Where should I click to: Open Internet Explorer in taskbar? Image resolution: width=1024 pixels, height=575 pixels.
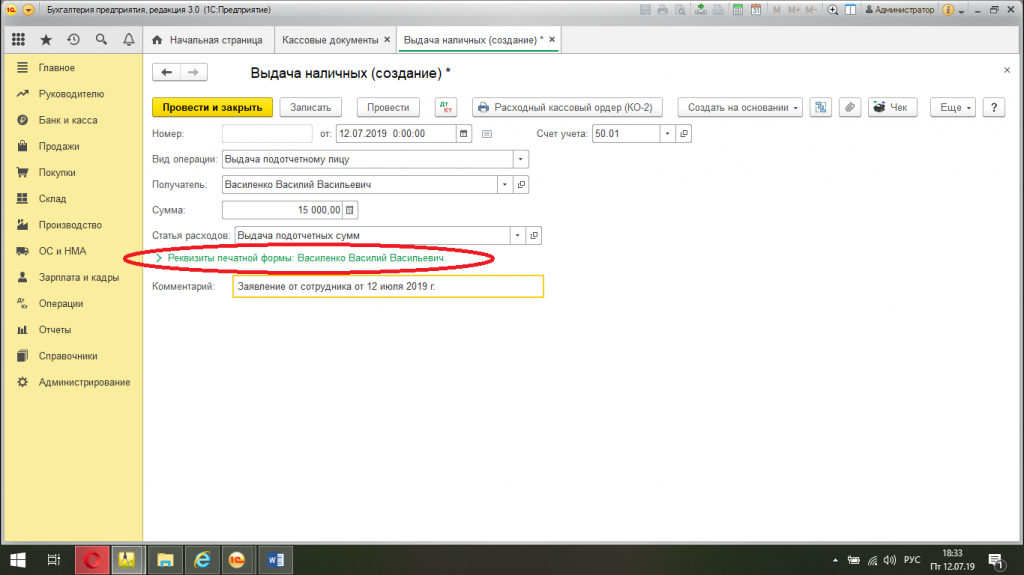coord(202,560)
